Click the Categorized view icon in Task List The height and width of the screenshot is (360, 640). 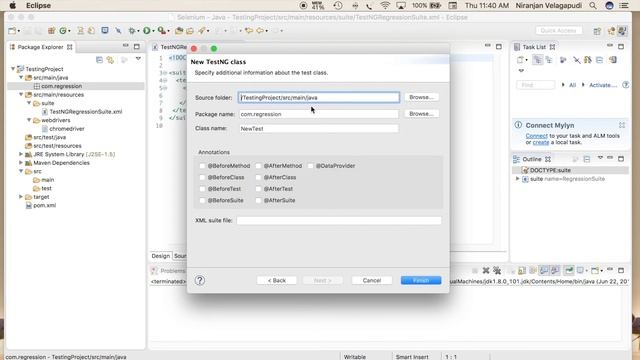[538, 60]
